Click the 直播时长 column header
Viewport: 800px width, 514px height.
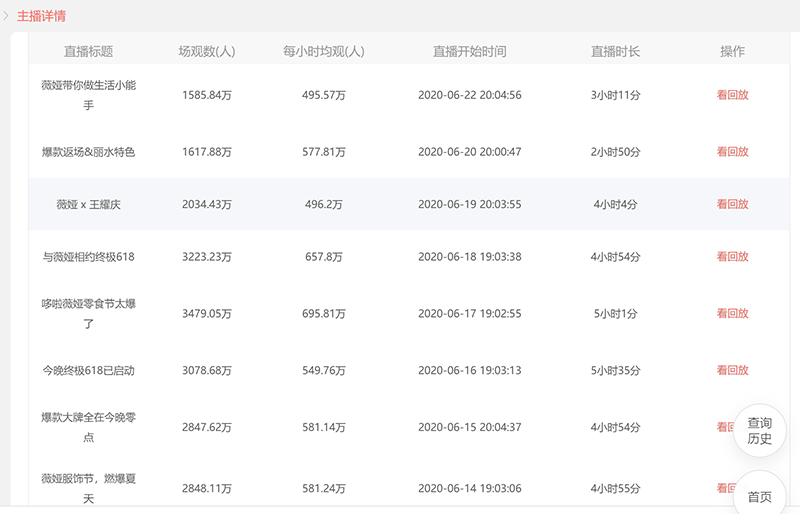tap(615, 52)
